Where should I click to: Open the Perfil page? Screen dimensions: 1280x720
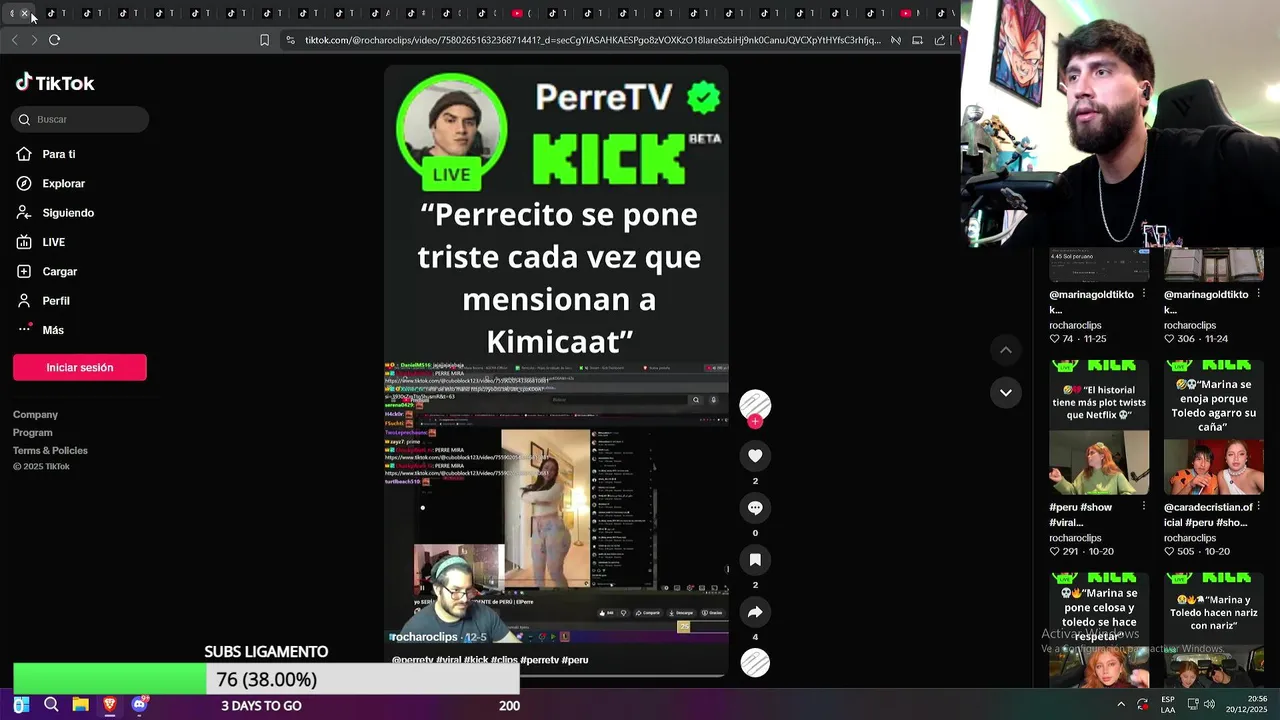click(43, 300)
